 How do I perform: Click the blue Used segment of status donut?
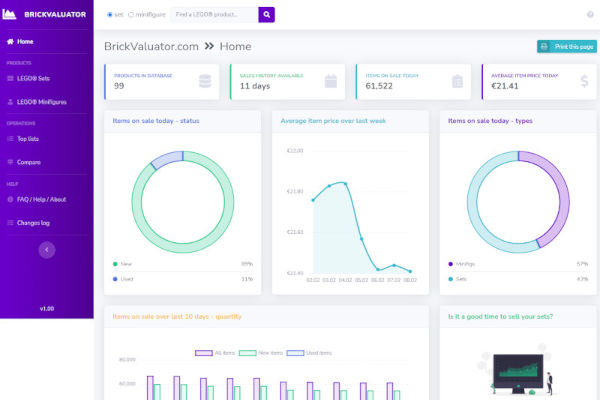166,159
